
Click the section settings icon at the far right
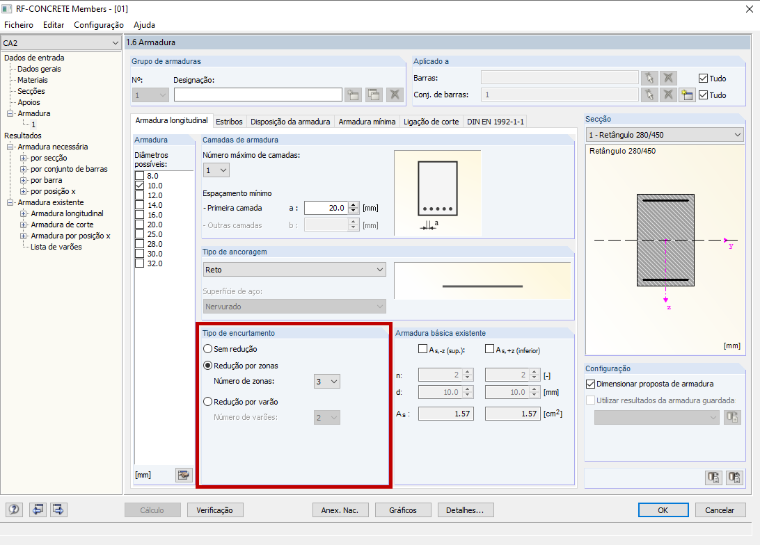(734, 478)
